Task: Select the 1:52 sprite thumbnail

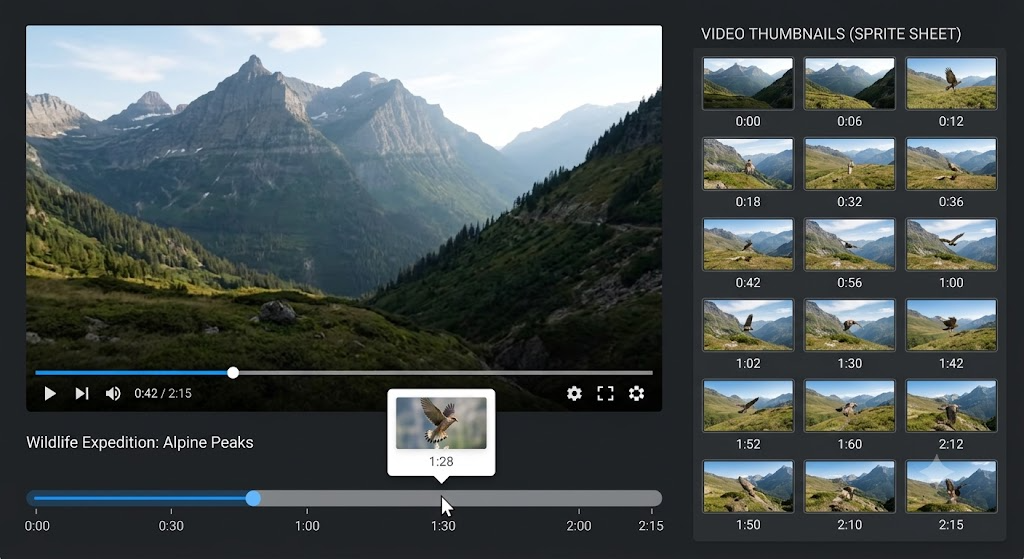Action: pos(748,406)
